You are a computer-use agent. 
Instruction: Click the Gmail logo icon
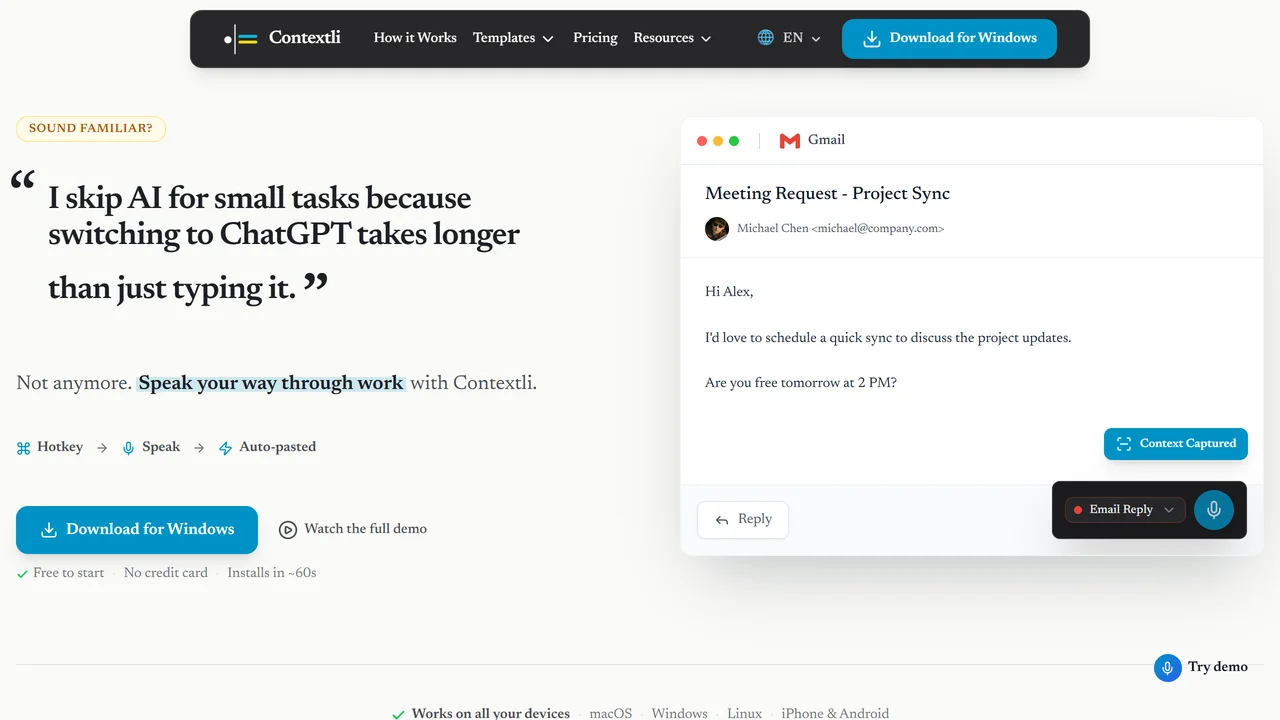point(790,141)
